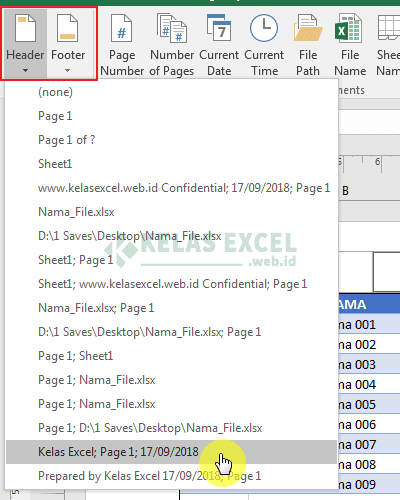This screenshot has height=500, width=400.
Task: Insert Number of Pages element
Action: pos(172,45)
